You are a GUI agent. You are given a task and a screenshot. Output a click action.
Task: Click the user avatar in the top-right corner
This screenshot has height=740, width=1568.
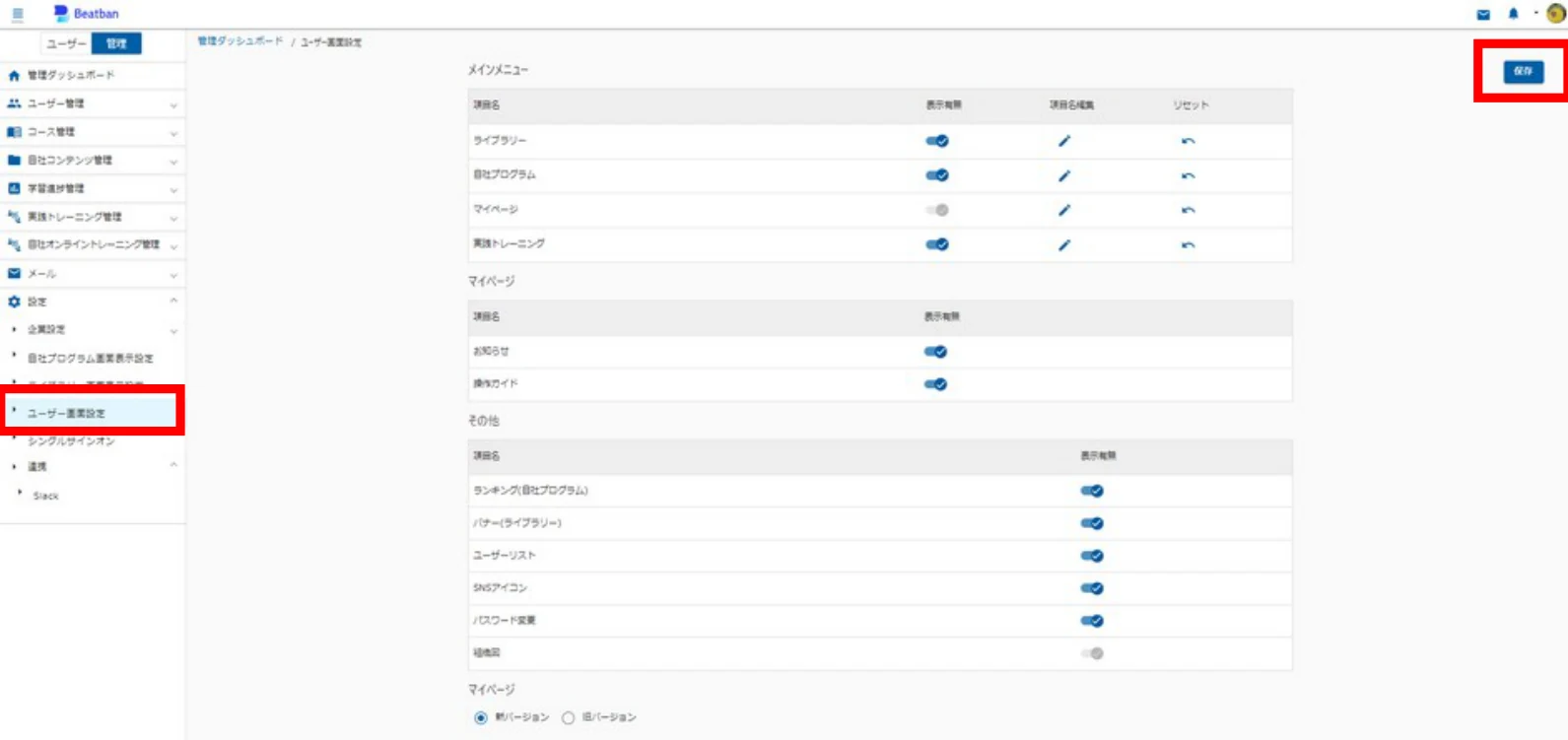coord(1555,14)
